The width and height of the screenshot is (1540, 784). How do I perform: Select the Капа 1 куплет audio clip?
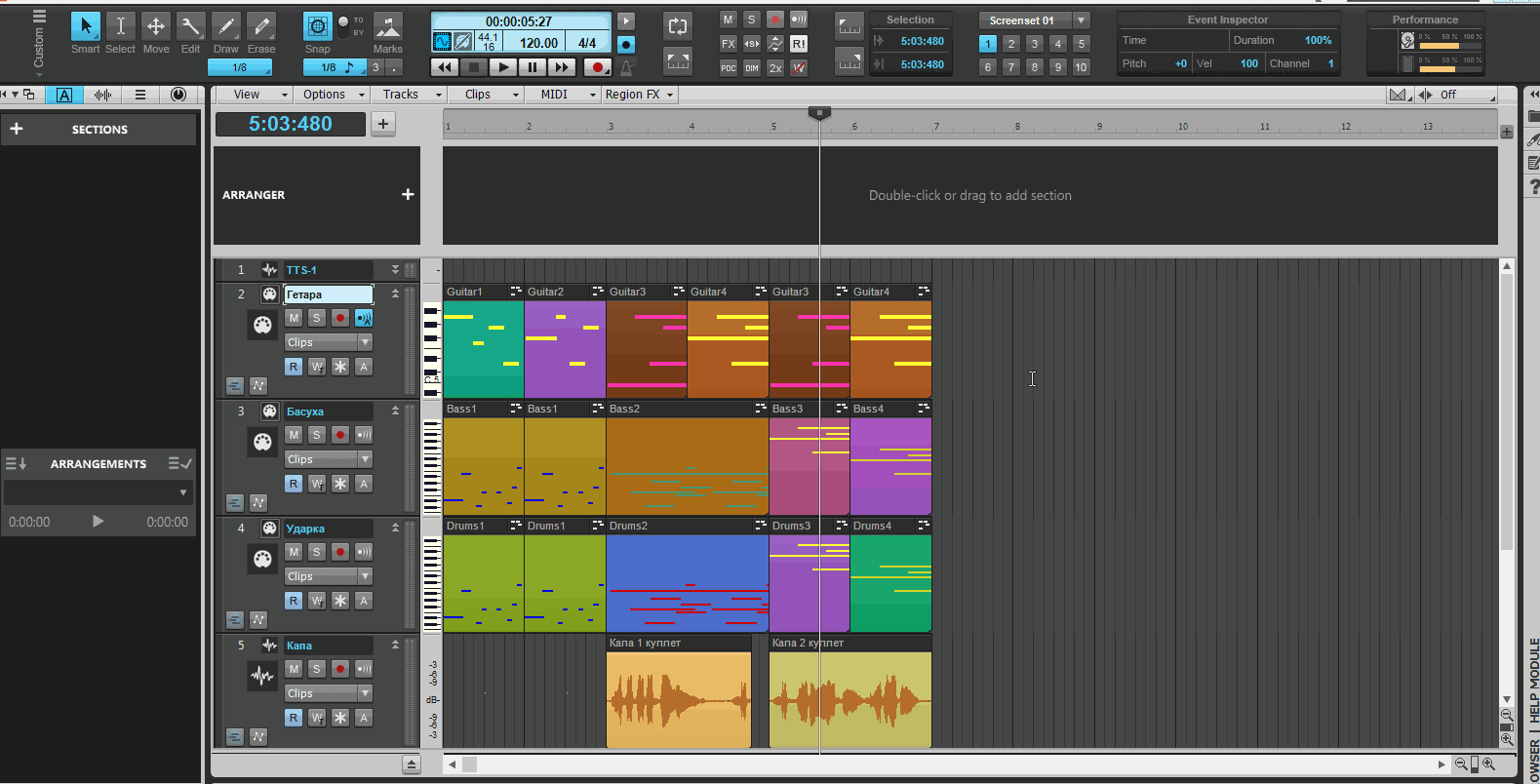(679, 691)
